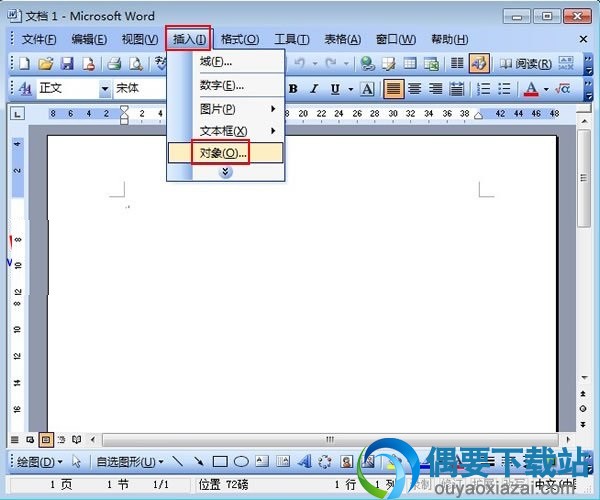Insert a horizontal text box icon
The height and width of the screenshot is (500, 600).
coord(262,462)
